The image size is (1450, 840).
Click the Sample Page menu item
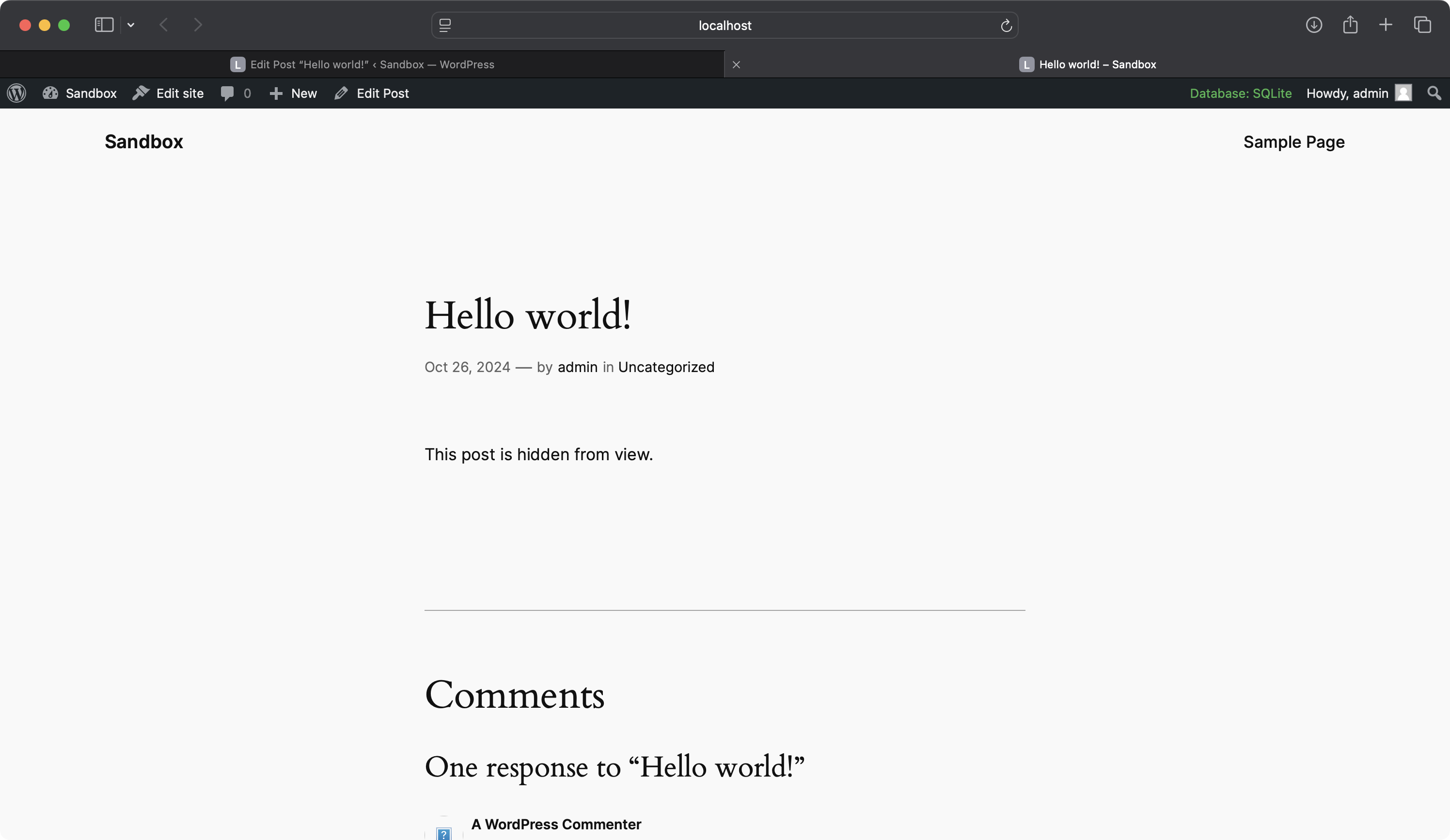point(1294,142)
